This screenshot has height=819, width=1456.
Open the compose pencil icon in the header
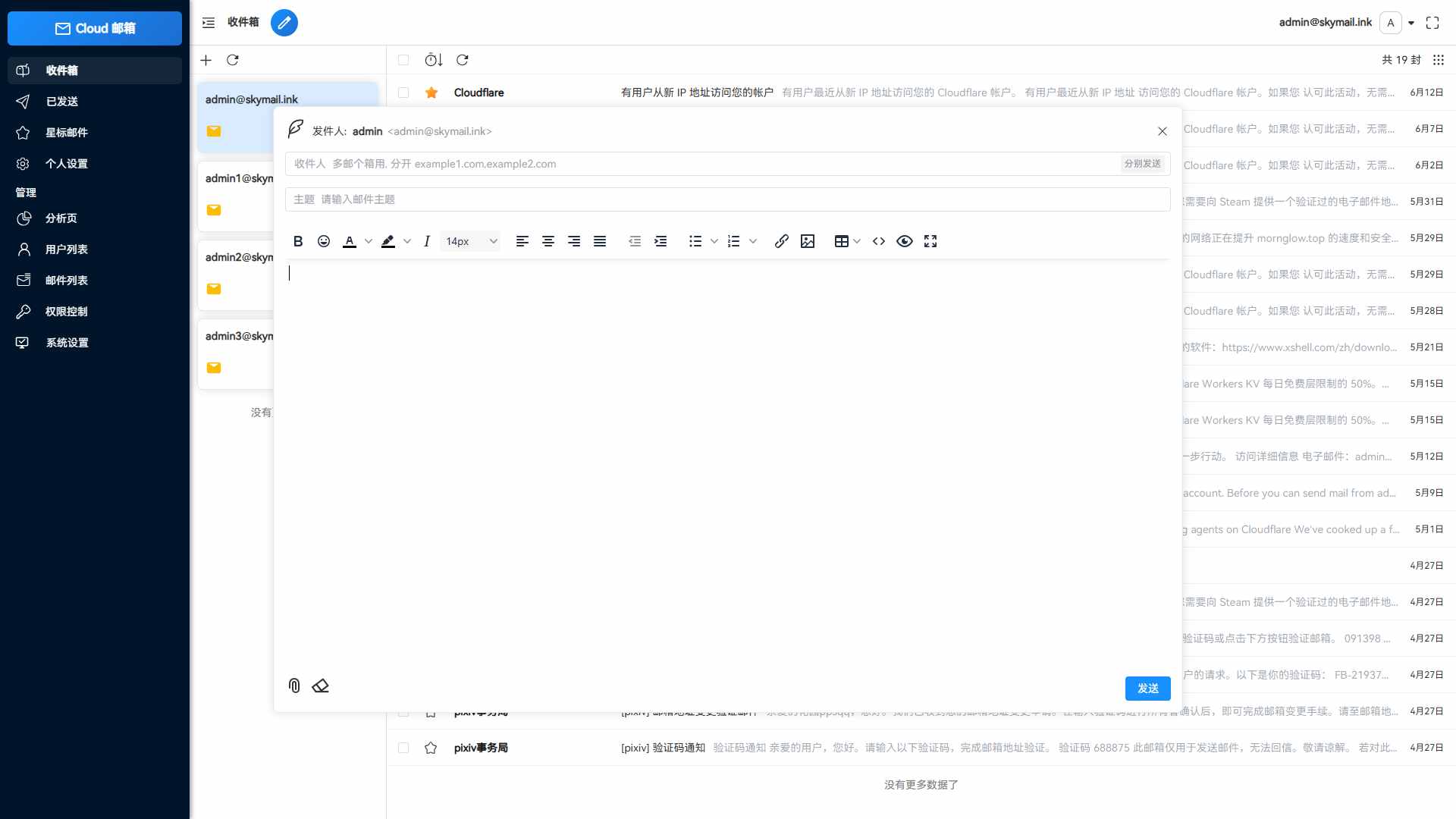284,23
